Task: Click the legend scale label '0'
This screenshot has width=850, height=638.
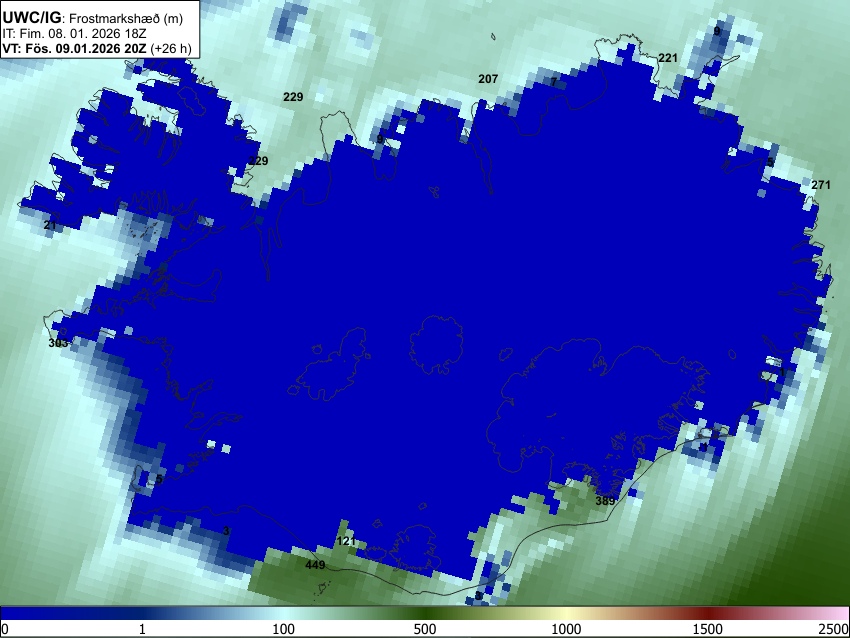Action: click(x=5, y=629)
